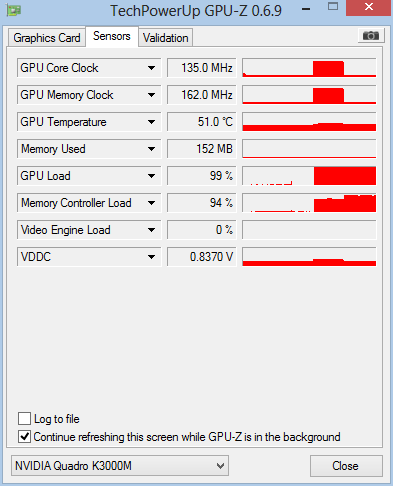The image size is (393, 486).
Task: Open the NVIDIA Quadro K3000M device selector
Action: pos(120,465)
